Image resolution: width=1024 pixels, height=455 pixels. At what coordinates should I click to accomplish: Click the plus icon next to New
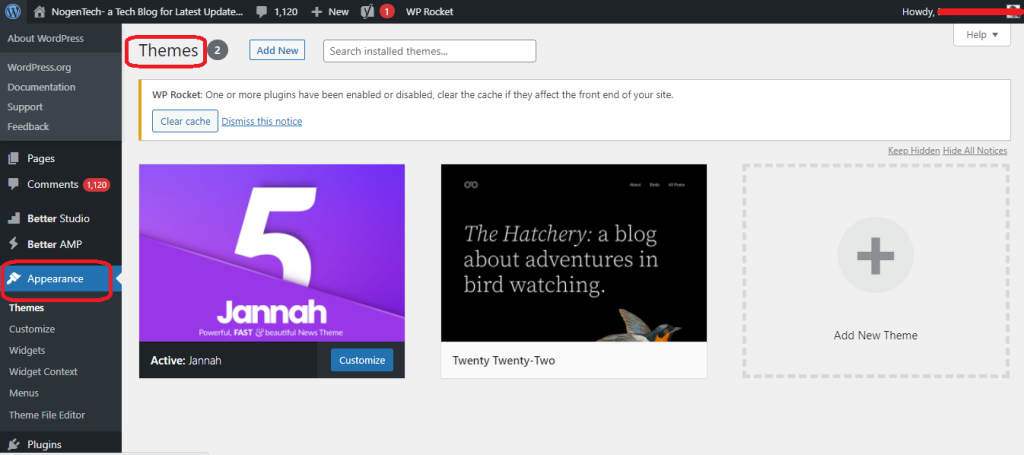point(317,12)
